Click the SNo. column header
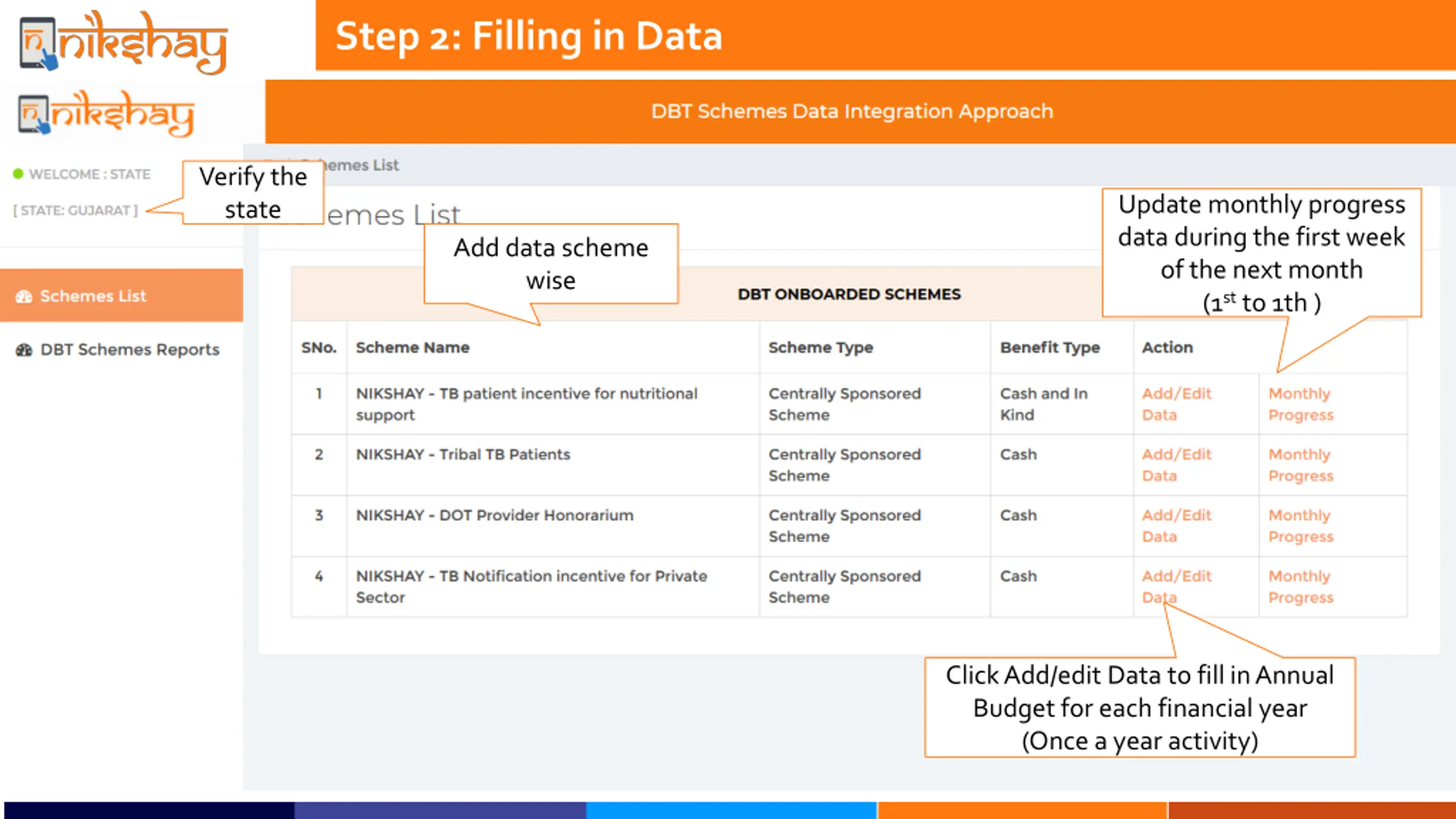The height and width of the screenshot is (819, 1456). (x=319, y=348)
